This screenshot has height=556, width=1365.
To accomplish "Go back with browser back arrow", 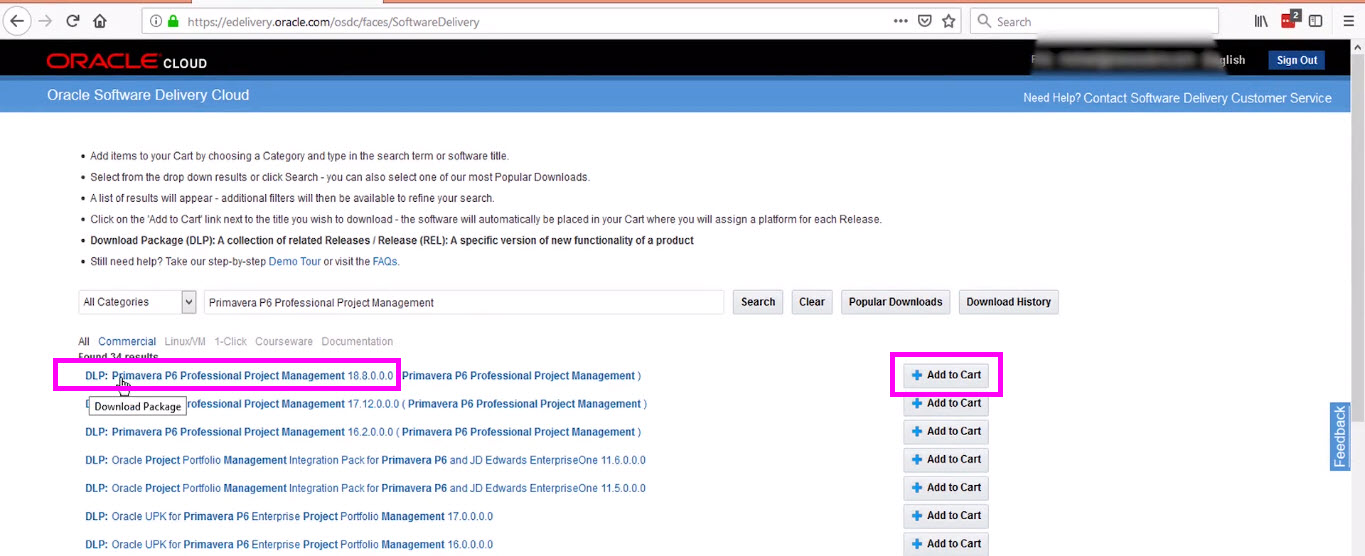I will pyautogui.click(x=17, y=20).
